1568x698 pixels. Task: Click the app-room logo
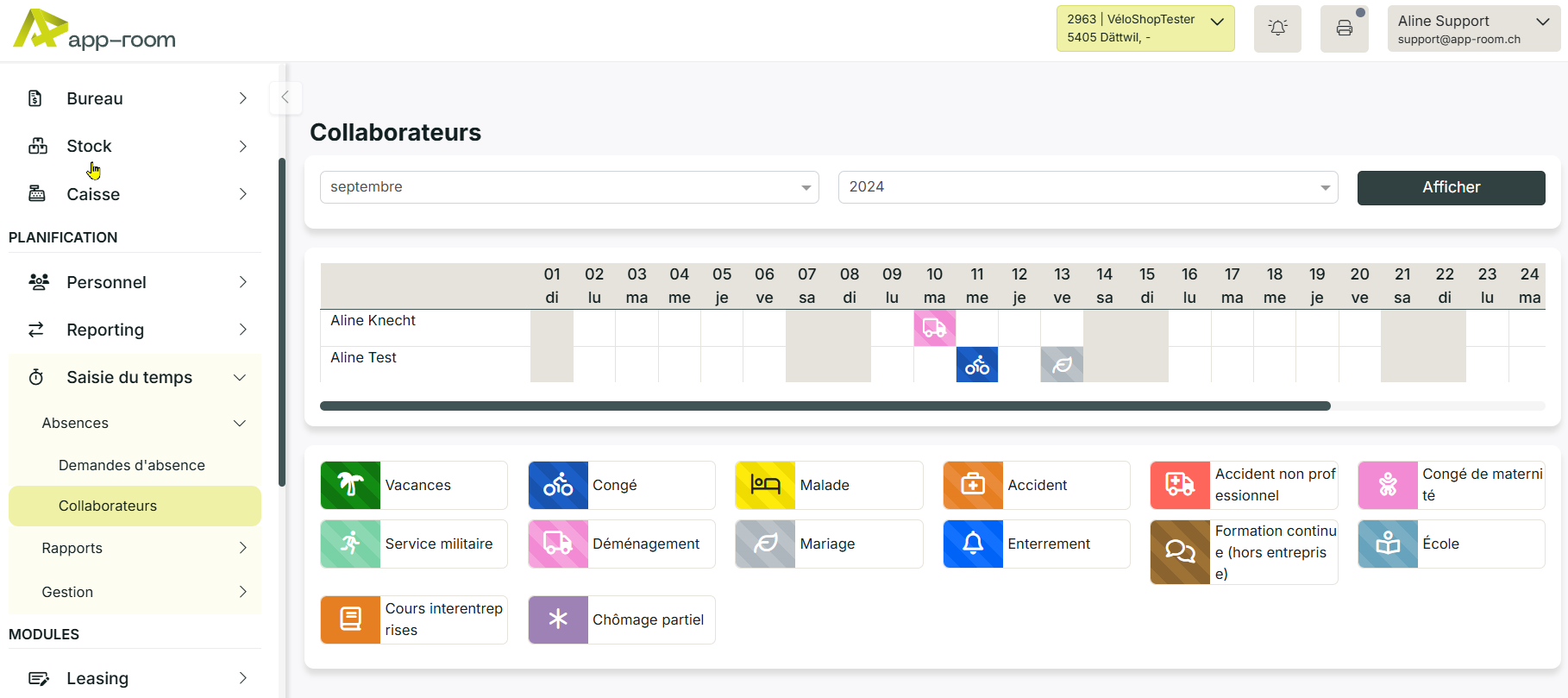pyautogui.click(x=95, y=30)
